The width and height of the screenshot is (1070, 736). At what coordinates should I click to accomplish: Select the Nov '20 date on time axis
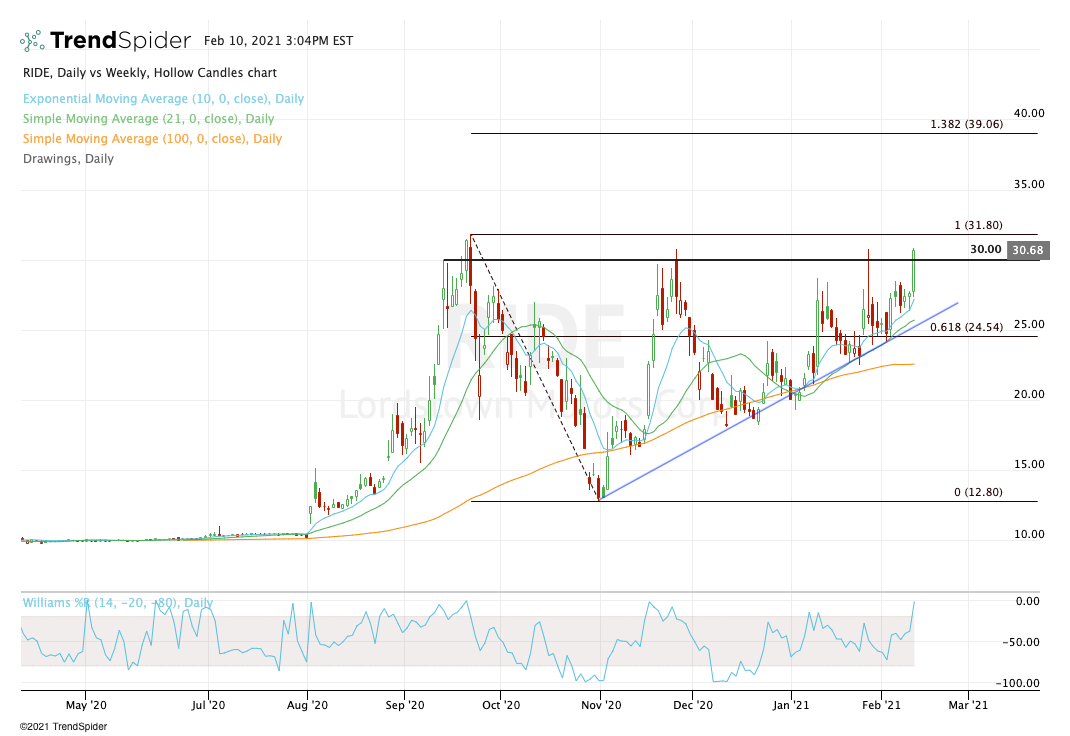tap(599, 704)
